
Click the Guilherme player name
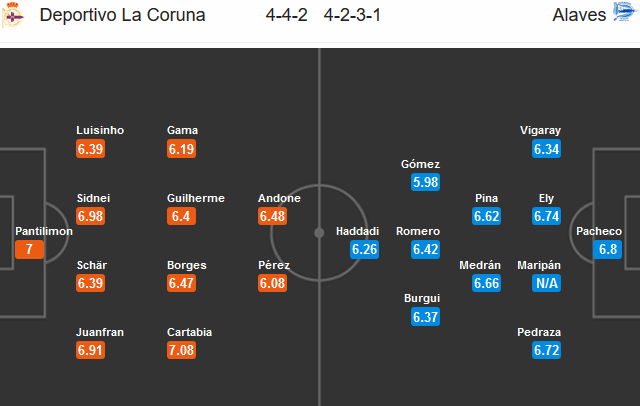coord(196,198)
